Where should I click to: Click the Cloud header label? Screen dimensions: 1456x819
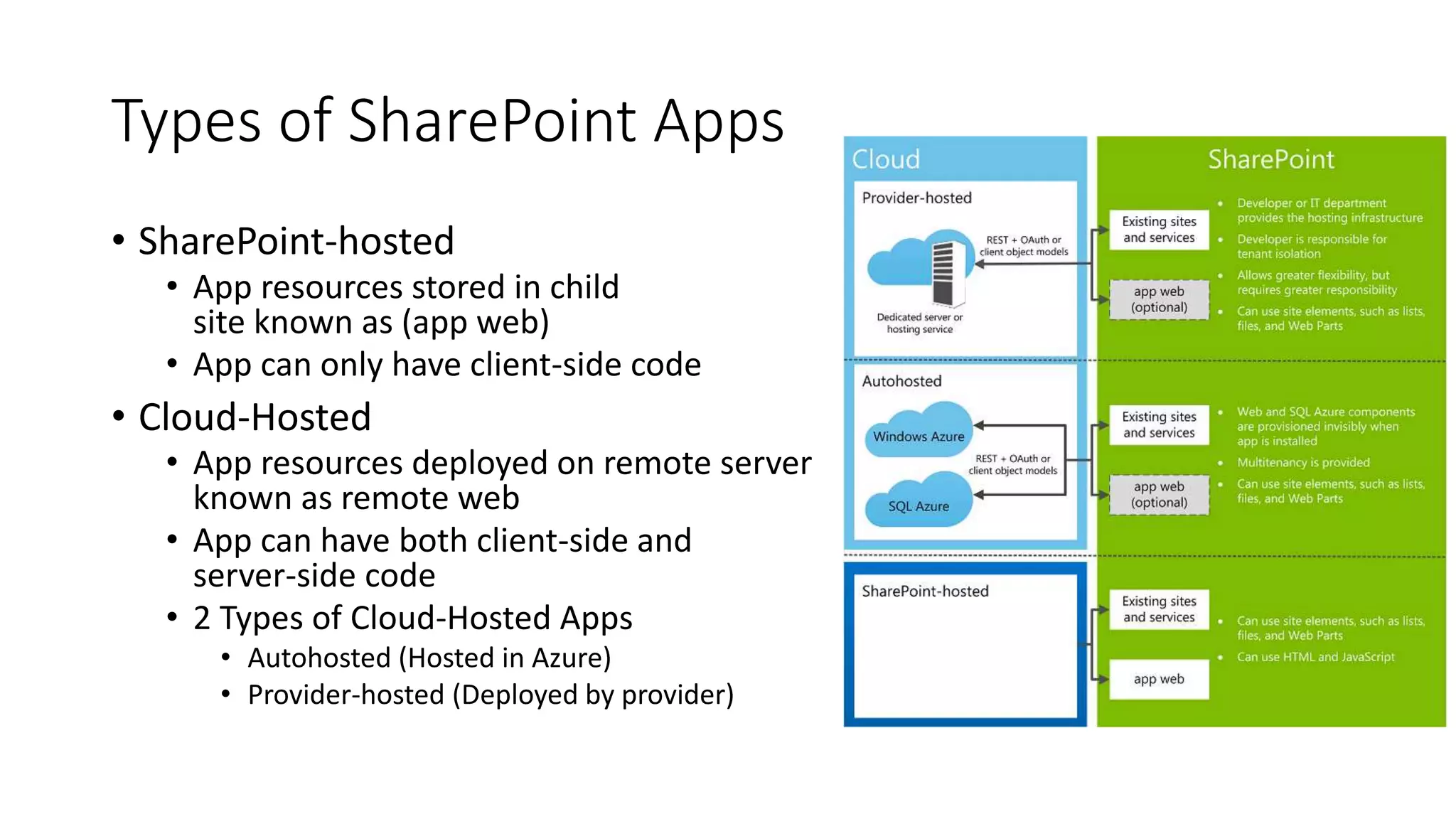tap(886, 159)
